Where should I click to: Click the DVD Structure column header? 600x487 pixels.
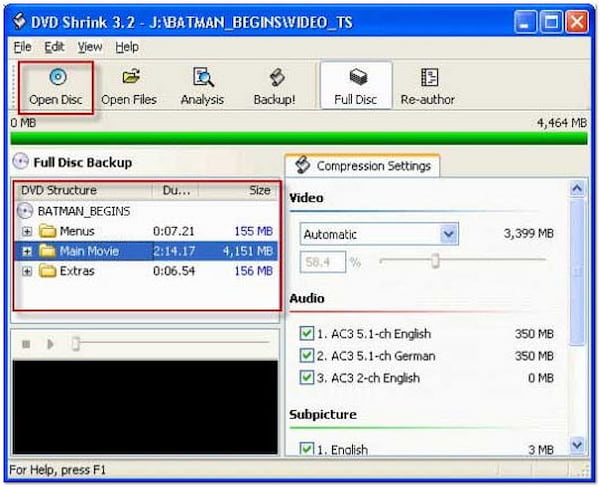[x=83, y=190]
